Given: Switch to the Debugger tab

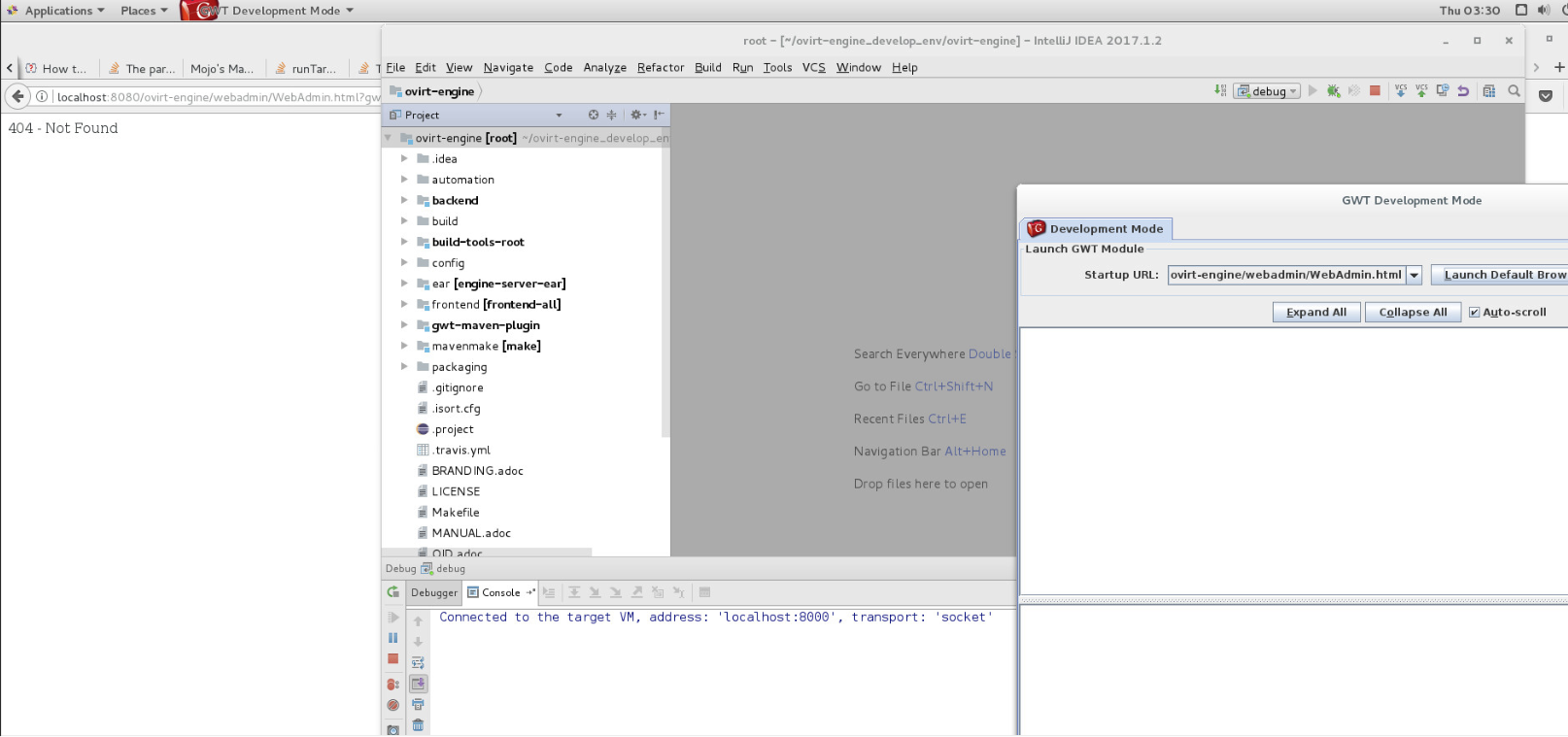Looking at the screenshot, I should [433, 593].
